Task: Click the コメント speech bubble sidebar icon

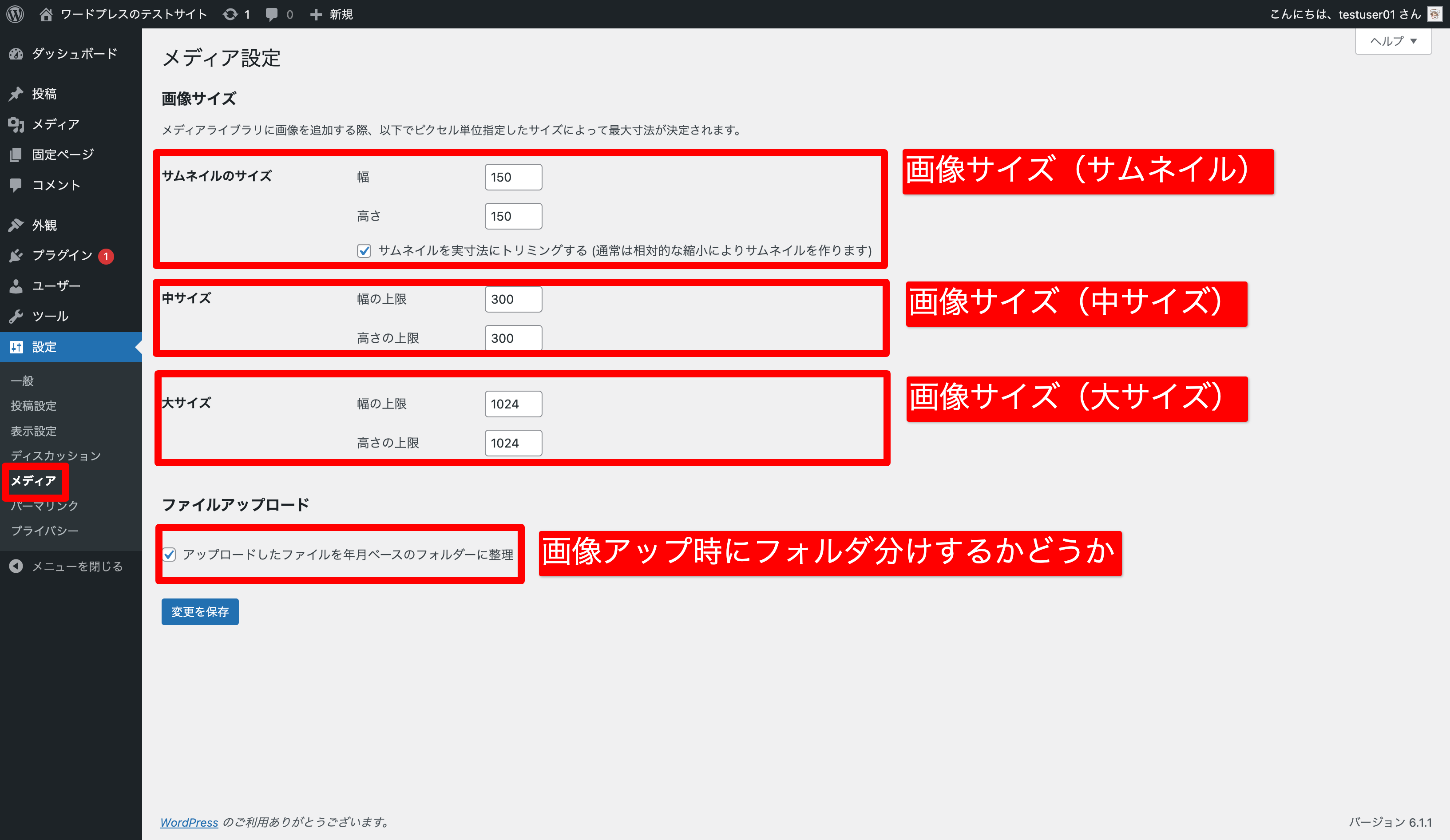Action: [x=16, y=185]
